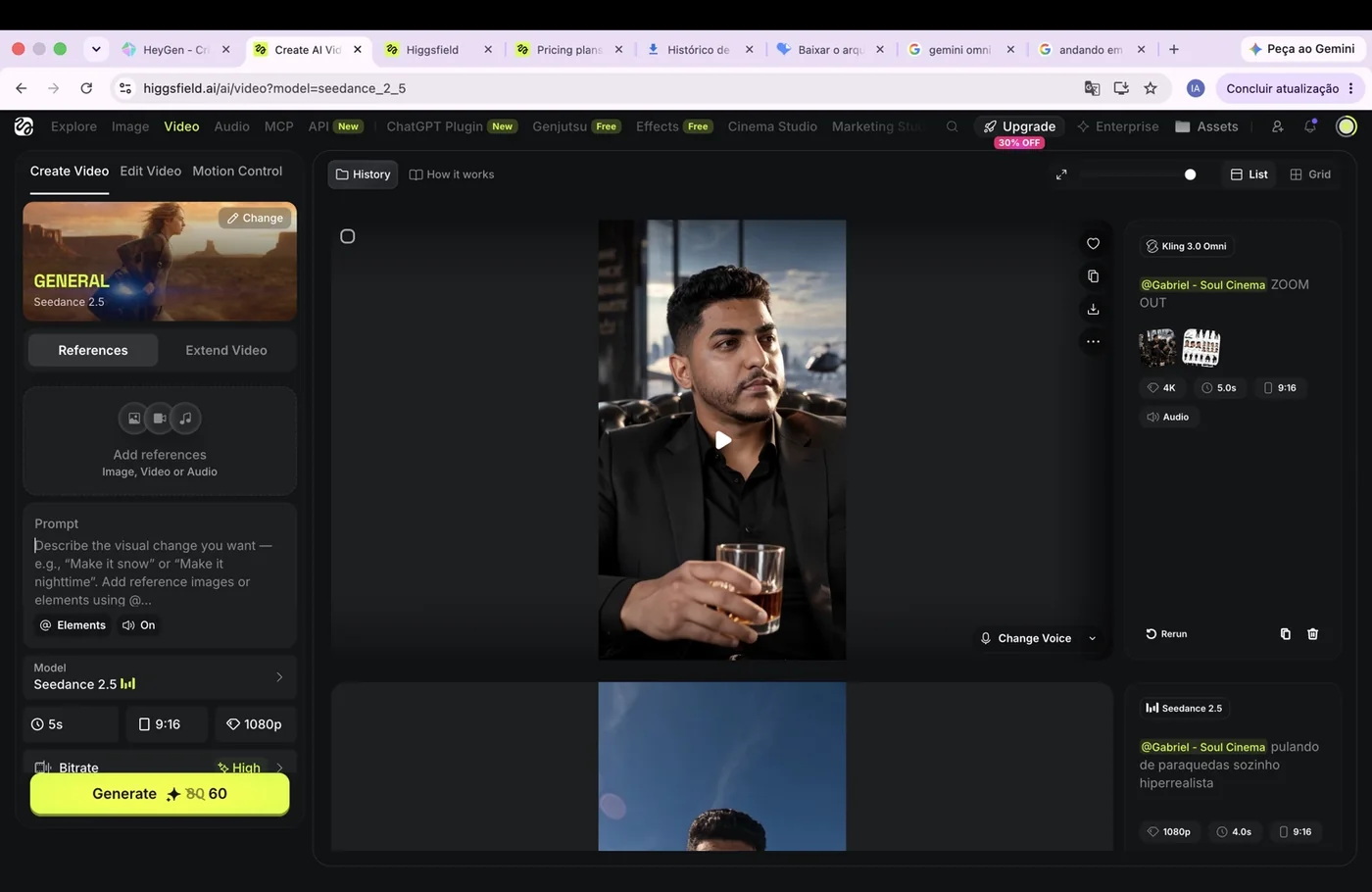
Task: Select the References mode
Action: [93, 350]
